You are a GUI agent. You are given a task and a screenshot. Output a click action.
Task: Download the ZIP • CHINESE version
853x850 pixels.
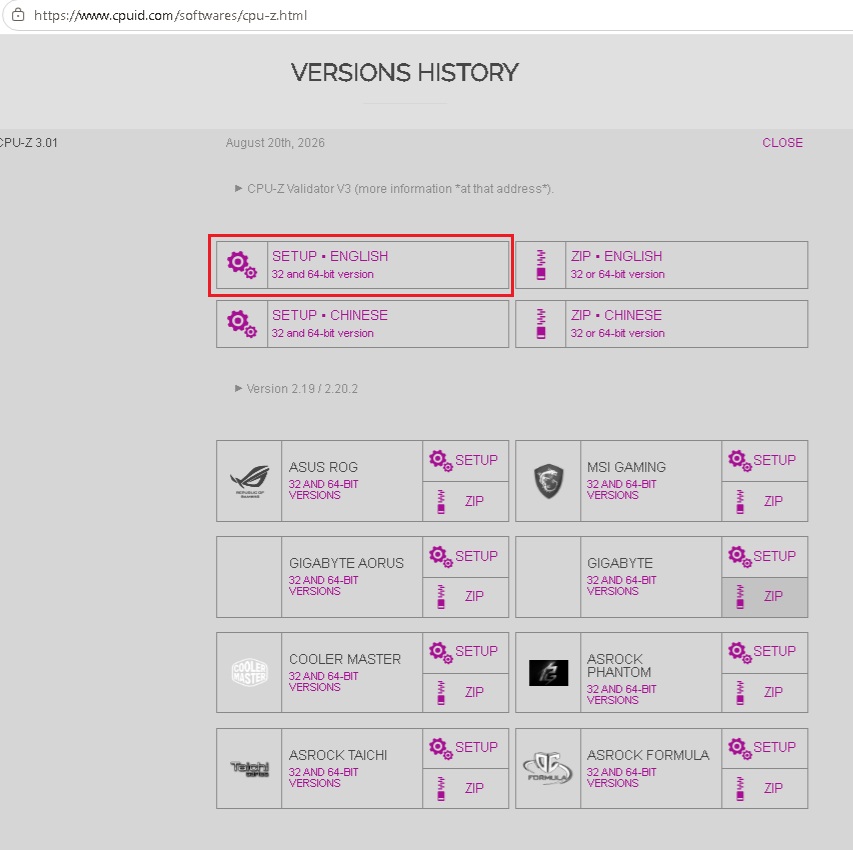[662, 324]
